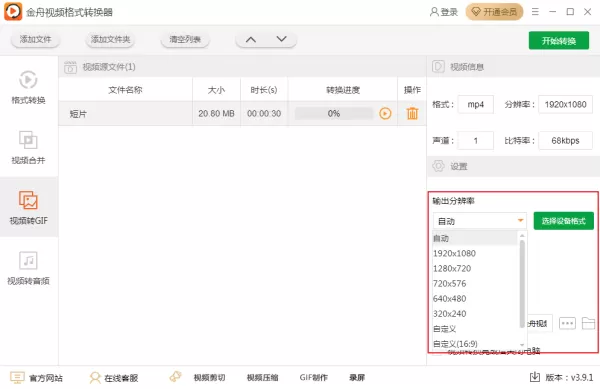Viewport: 600px width, 389px height.
Task: Open the 登录 login option
Action: point(444,12)
